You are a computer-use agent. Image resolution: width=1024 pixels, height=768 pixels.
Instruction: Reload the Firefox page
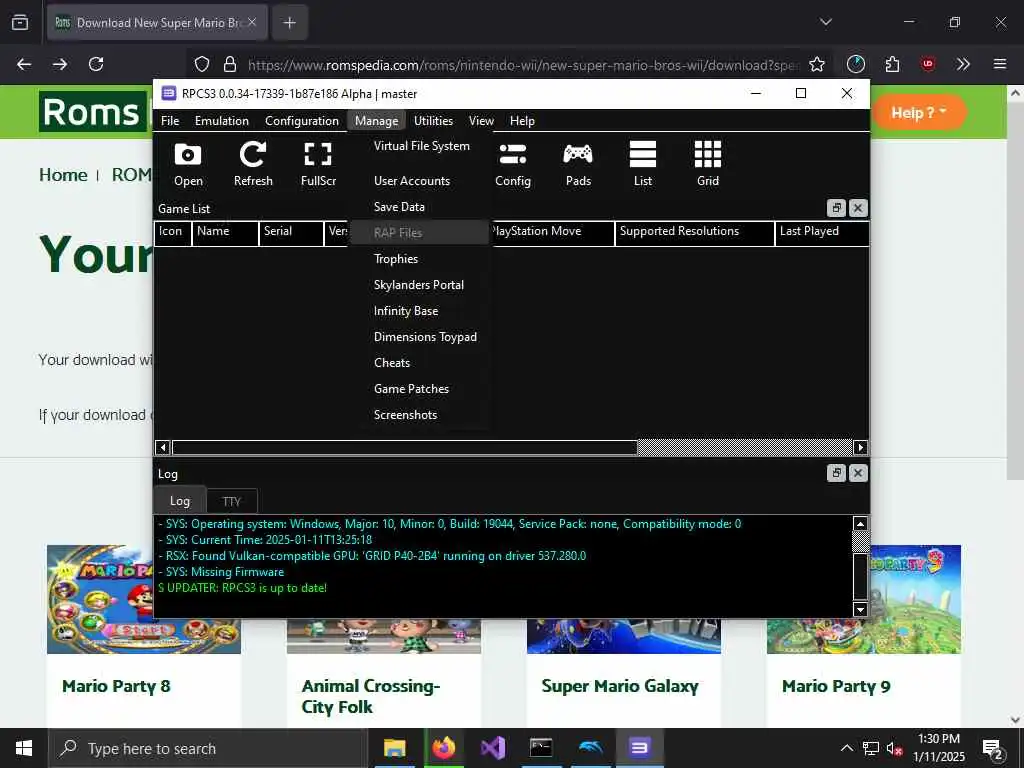pos(96,64)
